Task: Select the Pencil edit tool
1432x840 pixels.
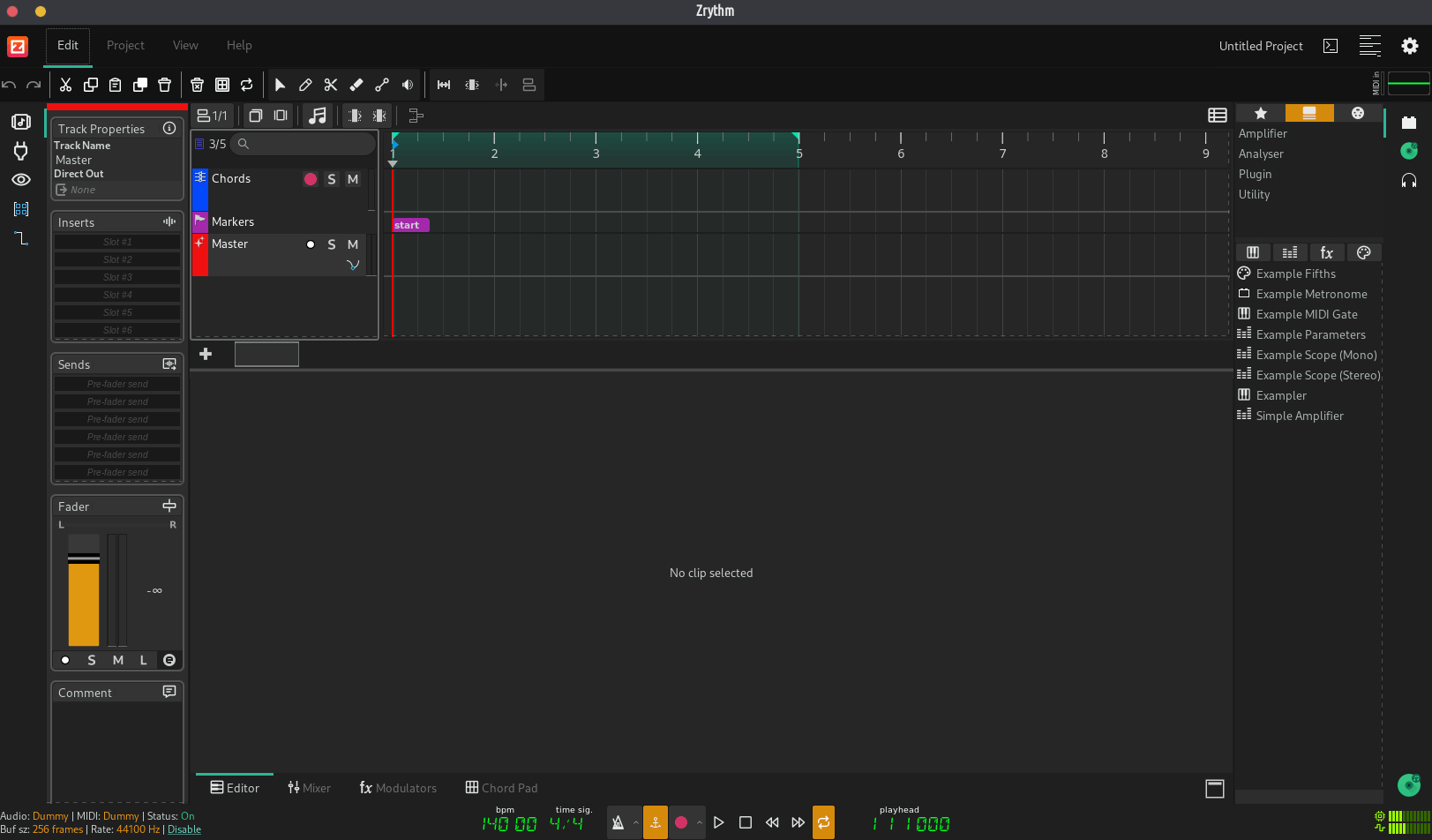Action: tap(305, 85)
